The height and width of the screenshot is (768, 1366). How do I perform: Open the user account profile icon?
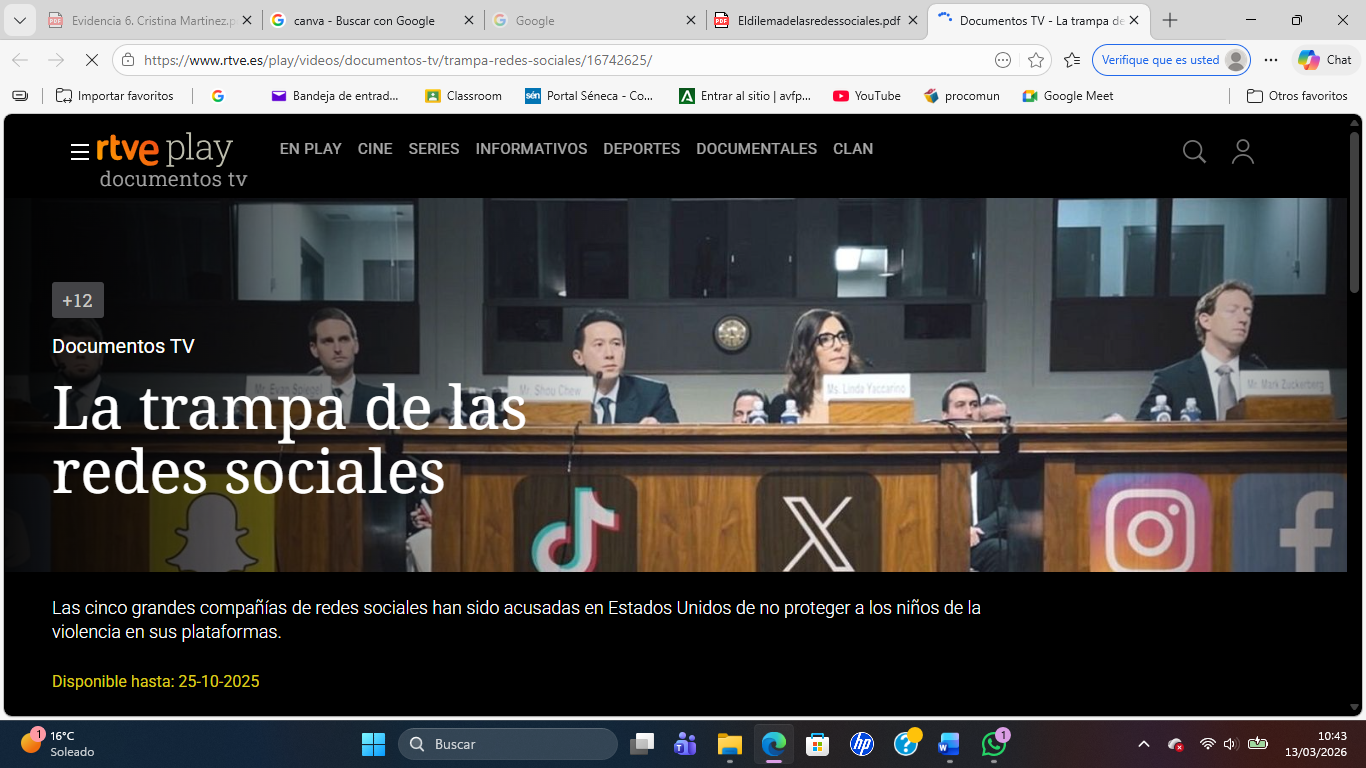(1242, 151)
